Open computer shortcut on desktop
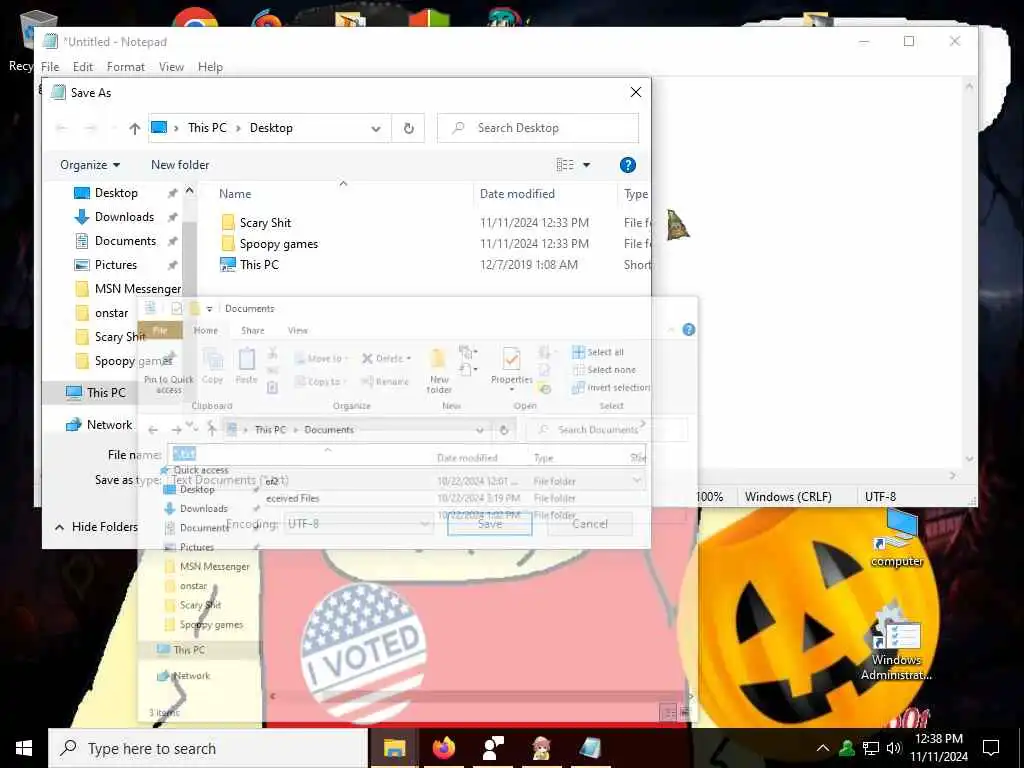This screenshot has height=768, width=1024. 897,538
